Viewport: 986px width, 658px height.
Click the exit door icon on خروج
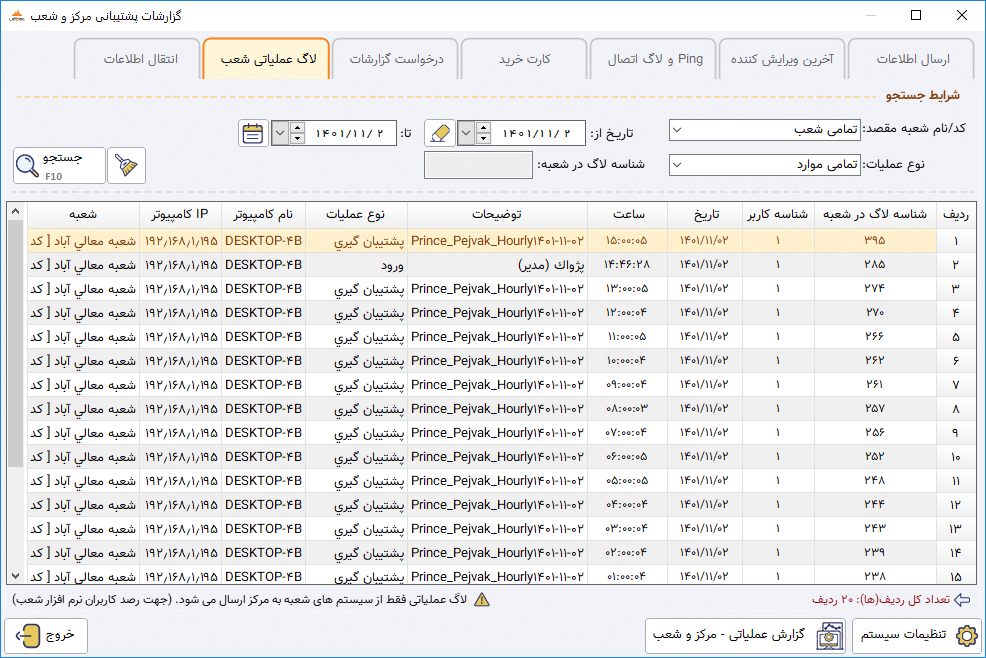[28, 635]
